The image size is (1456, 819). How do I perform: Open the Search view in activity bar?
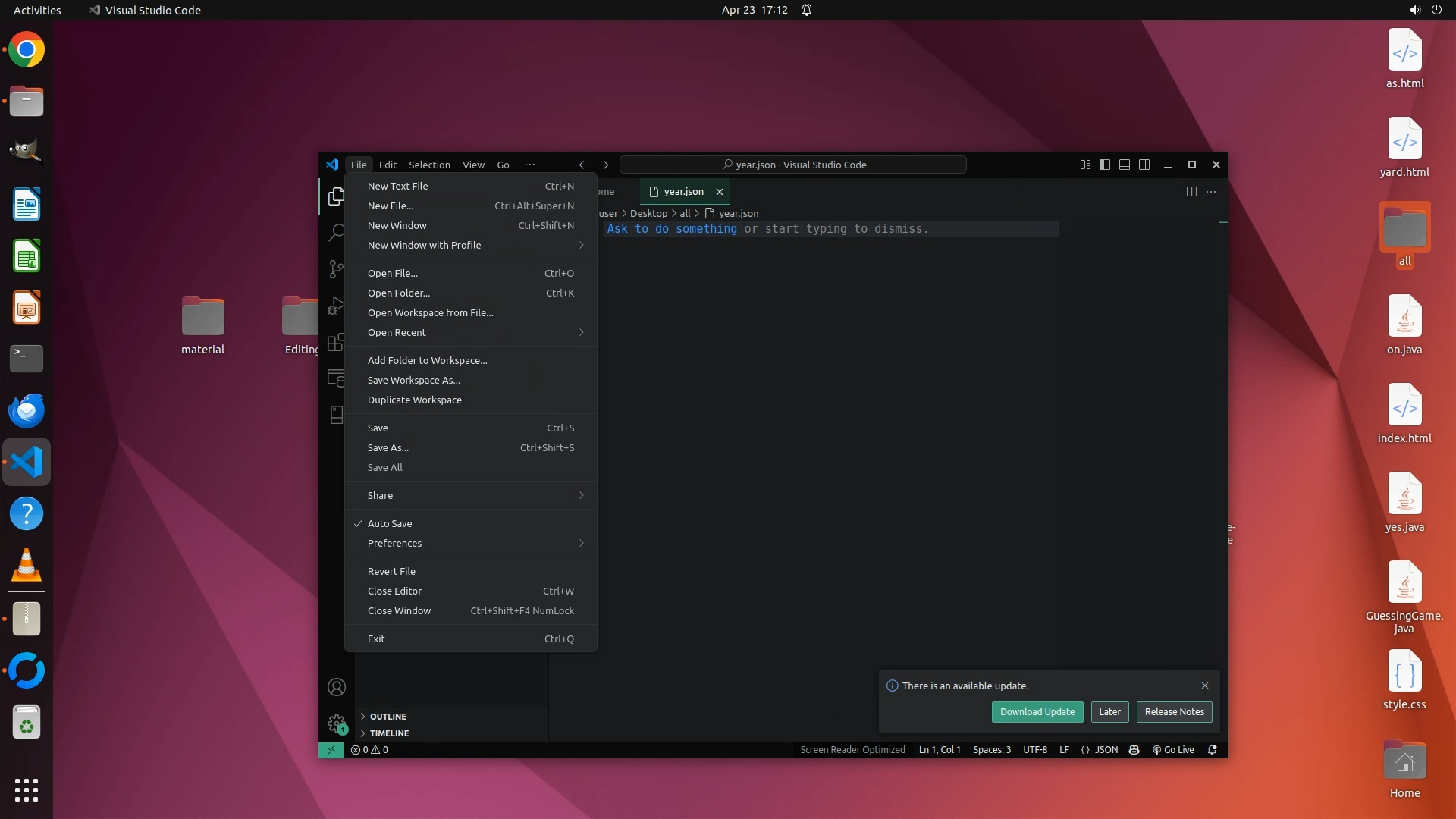(336, 233)
